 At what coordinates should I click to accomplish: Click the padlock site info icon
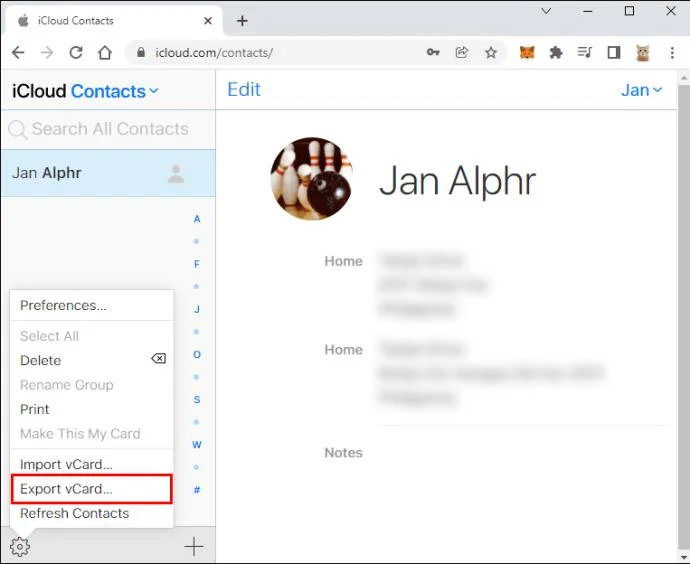(x=141, y=53)
